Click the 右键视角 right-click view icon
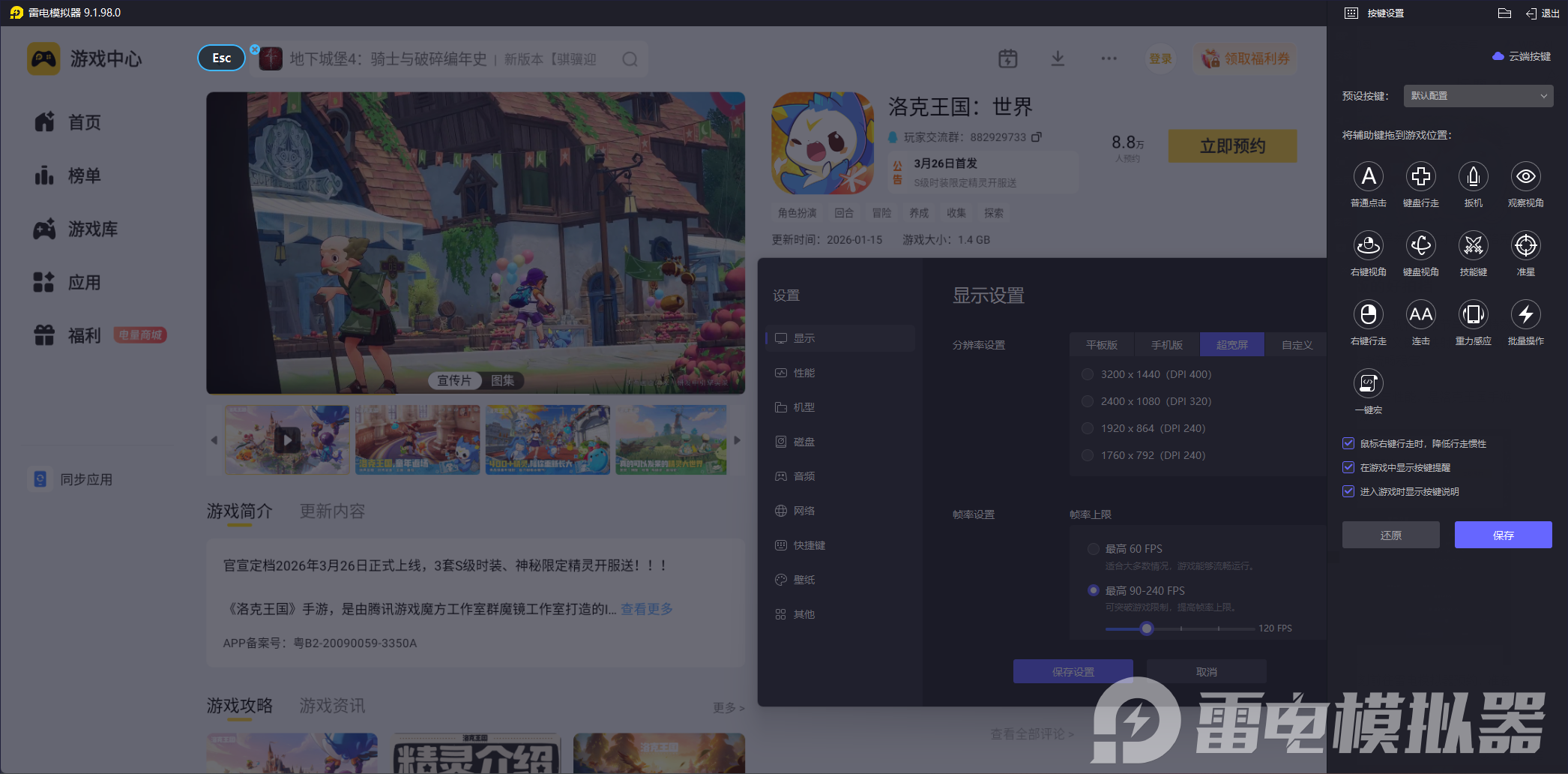 (1368, 246)
